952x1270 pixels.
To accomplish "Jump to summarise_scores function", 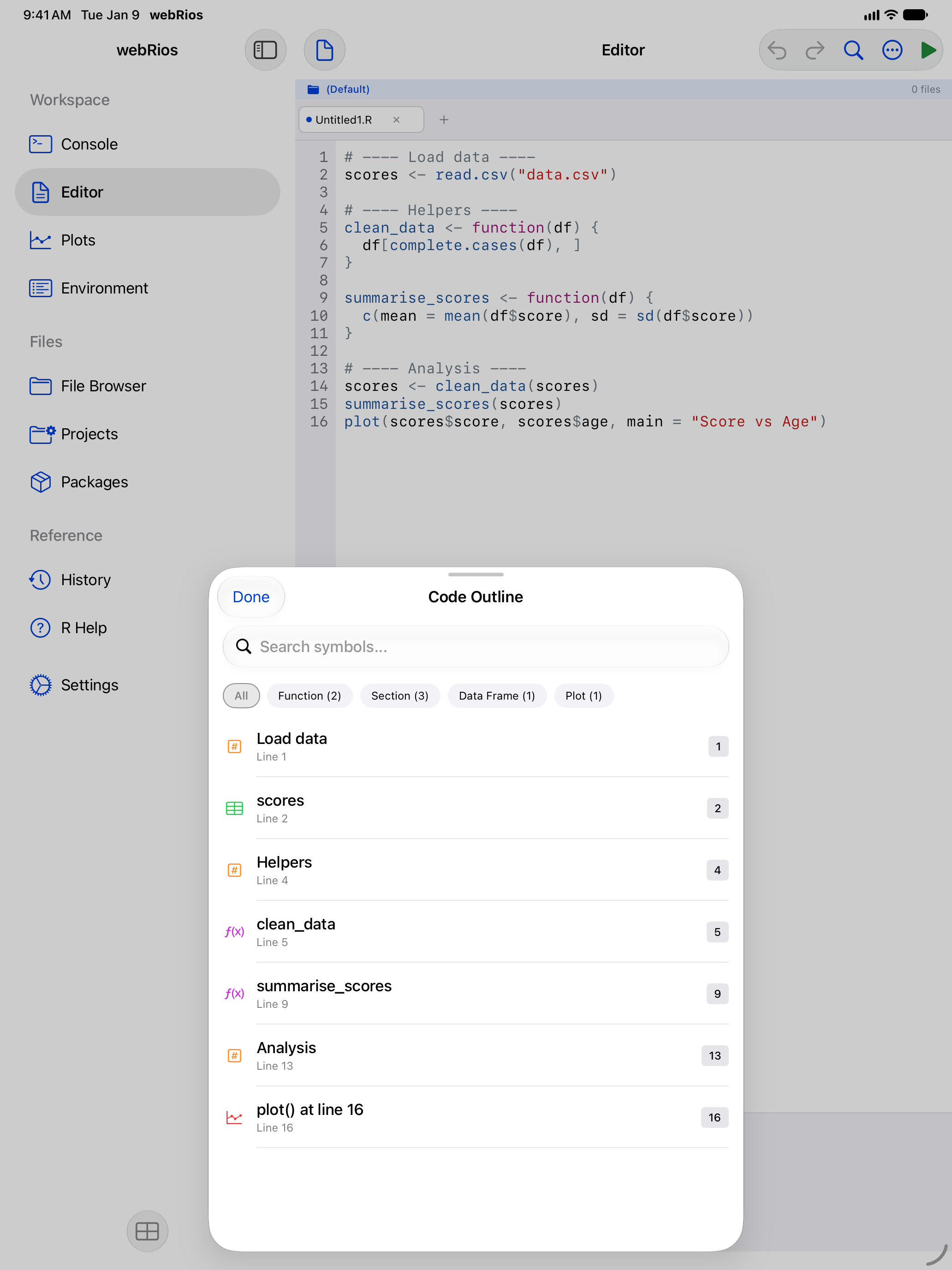I will 476,994.
